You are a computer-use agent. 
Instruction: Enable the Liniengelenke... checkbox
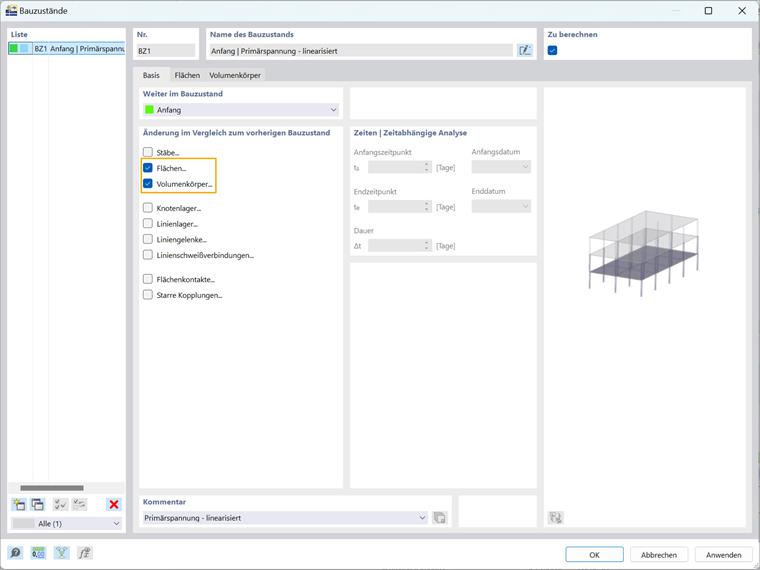pos(148,239)
